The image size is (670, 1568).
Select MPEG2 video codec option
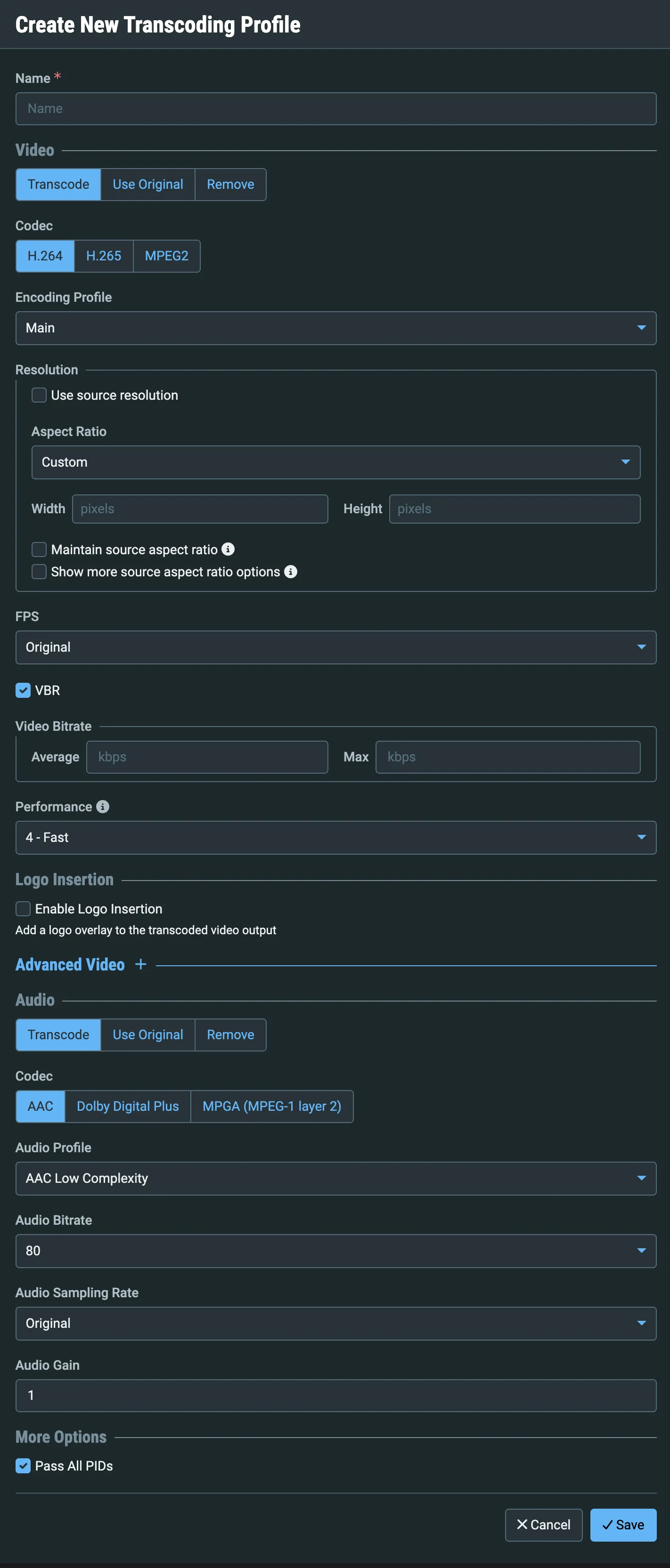pyautogui.click(x=166, y=256)
